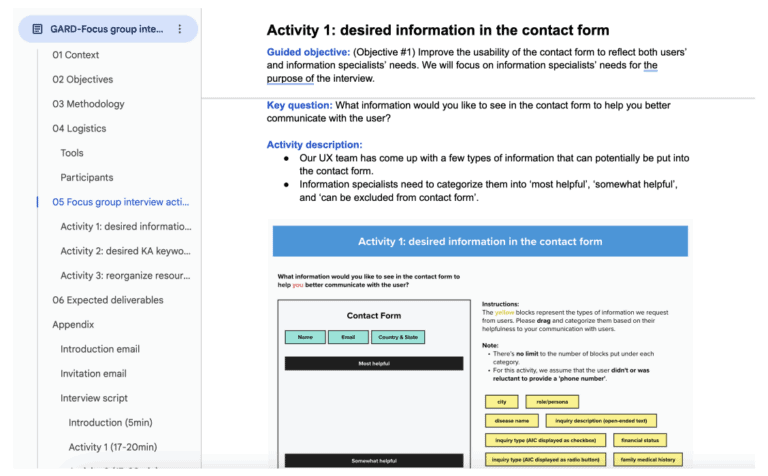Jump to 02 Objectives in outline
This screenshot has height=476, width=768.
(x=83, y=79)
